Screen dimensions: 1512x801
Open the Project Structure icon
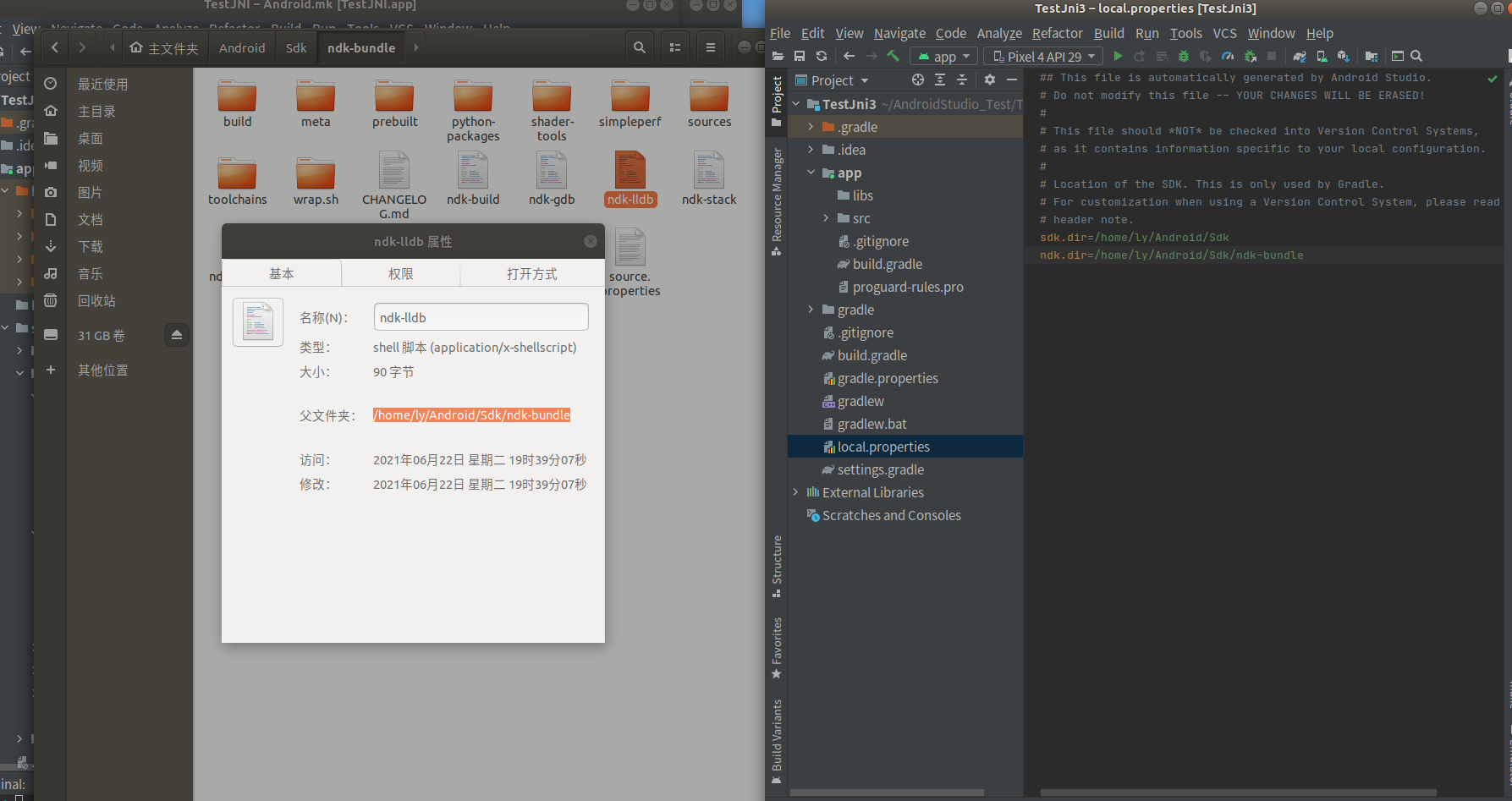click(1372, 56)
